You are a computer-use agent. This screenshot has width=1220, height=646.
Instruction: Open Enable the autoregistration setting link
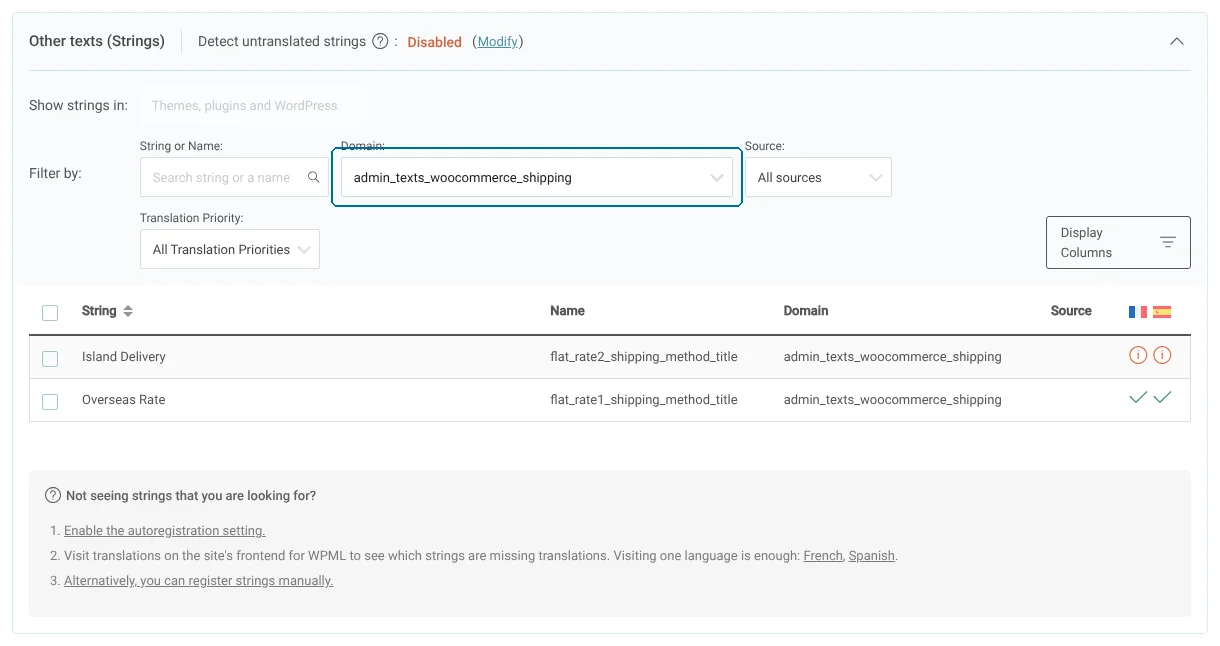point(164,531)
